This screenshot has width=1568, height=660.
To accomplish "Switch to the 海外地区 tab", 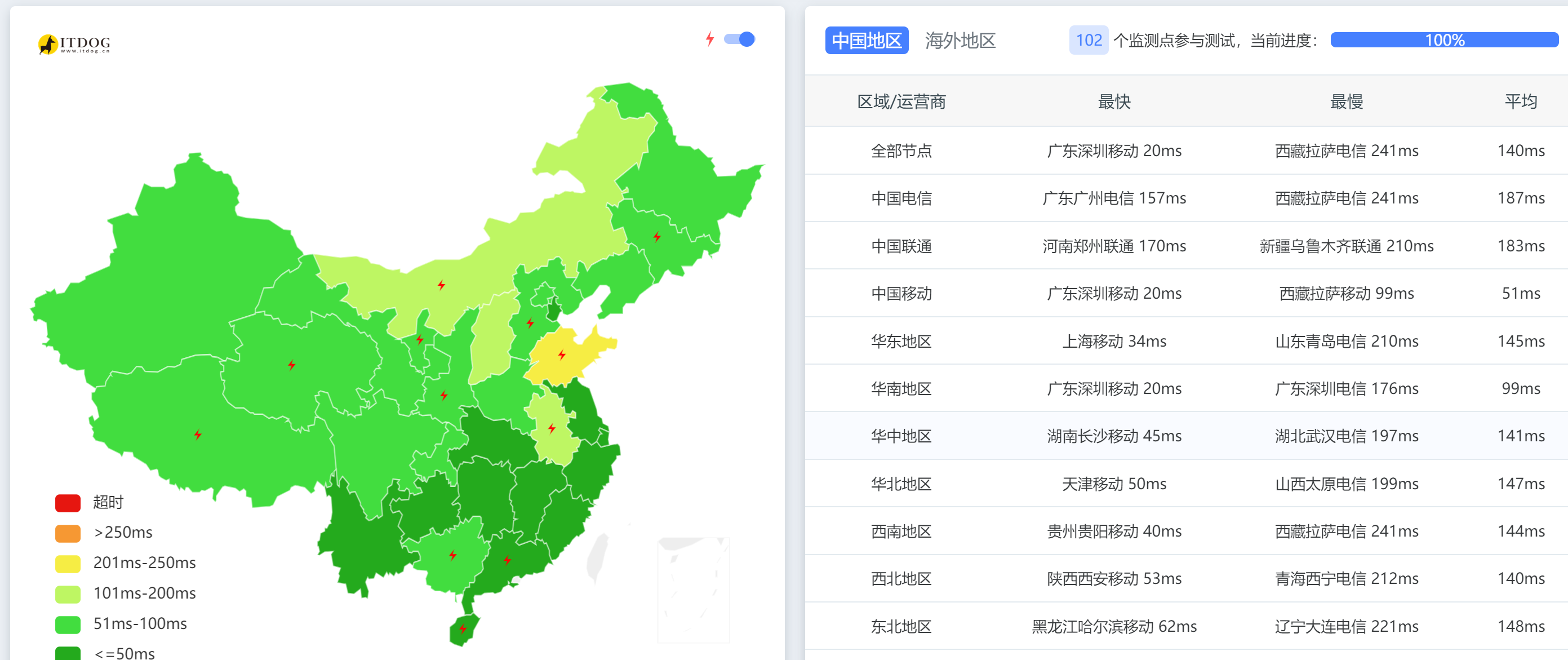I will (x=960, y=40).
